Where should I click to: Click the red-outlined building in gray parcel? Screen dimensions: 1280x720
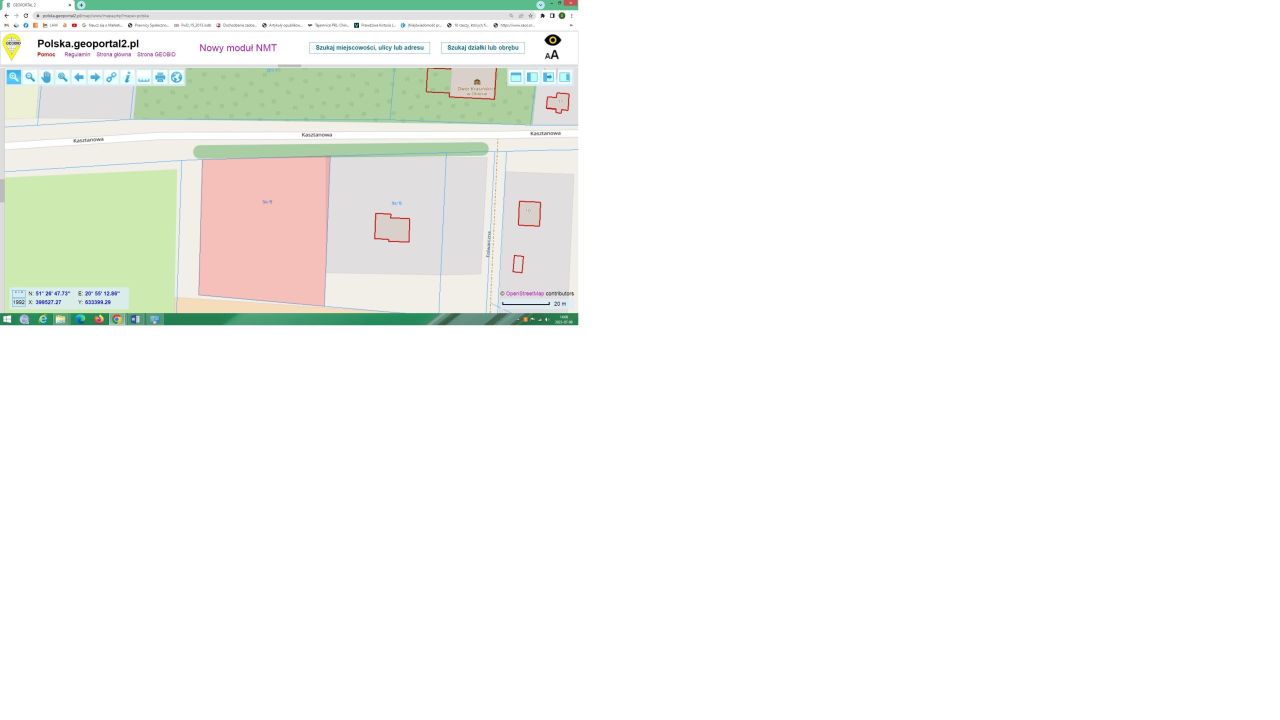[x=392, y=228]
